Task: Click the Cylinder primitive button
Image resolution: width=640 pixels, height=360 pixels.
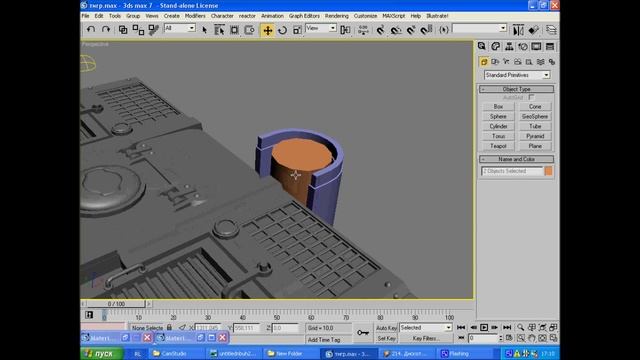Action: [x=498, y=127]
